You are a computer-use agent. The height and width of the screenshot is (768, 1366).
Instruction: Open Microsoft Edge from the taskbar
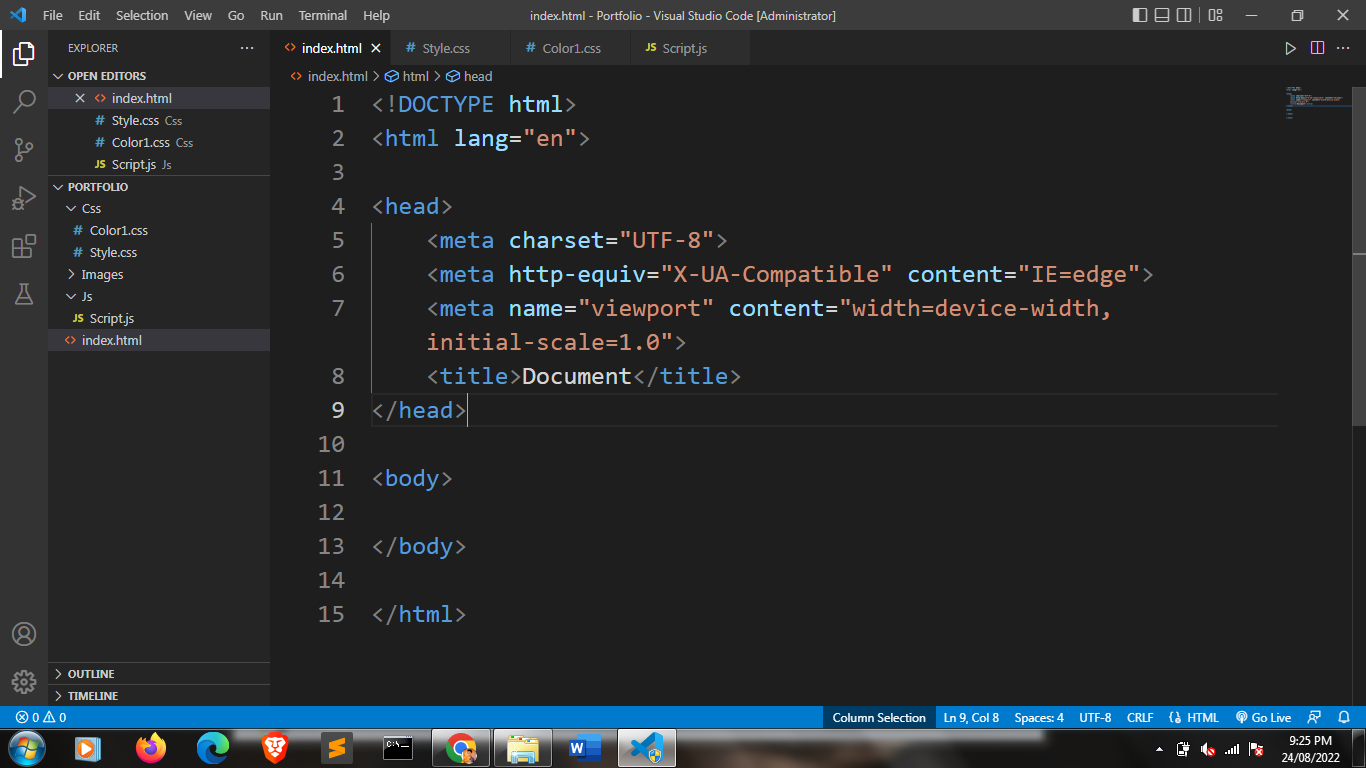pyautogui.click(x=213, y=748)
